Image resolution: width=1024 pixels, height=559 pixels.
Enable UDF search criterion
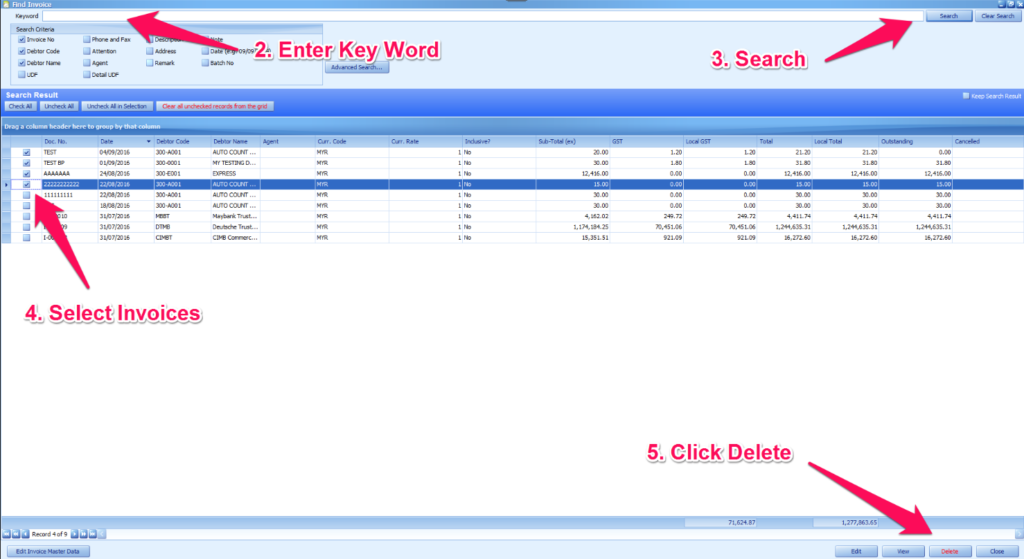[22, 75]
